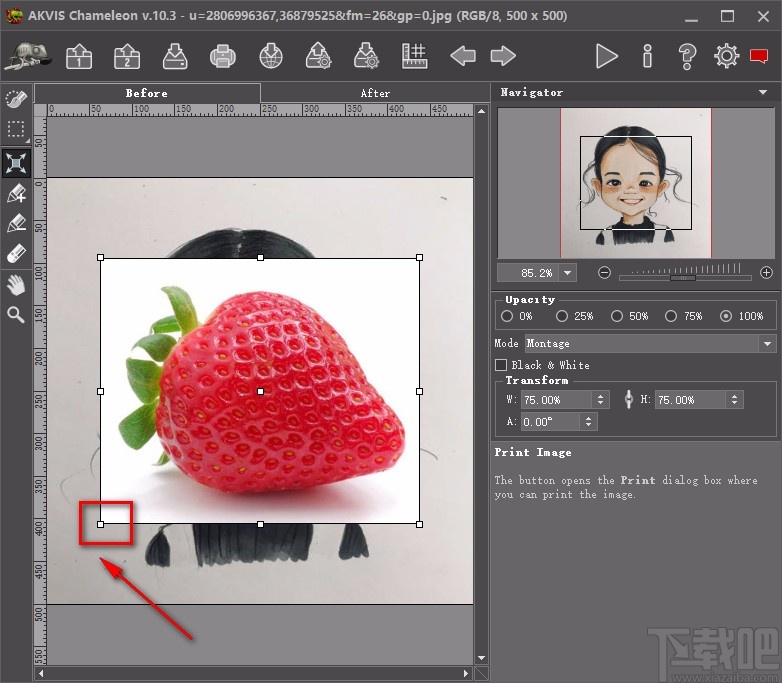Select the brush tool at top of toolbox
The width and height of the screenshot is (782, 683).
pyautogui.click(x=16, y=99)
